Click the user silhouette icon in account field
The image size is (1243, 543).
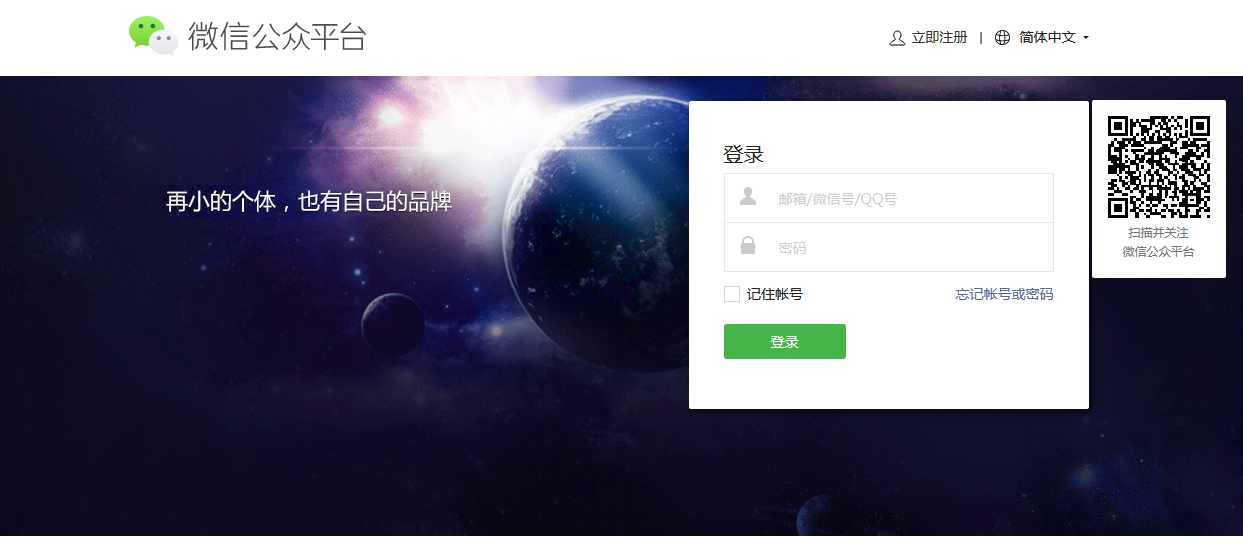(x=748, y=197)
